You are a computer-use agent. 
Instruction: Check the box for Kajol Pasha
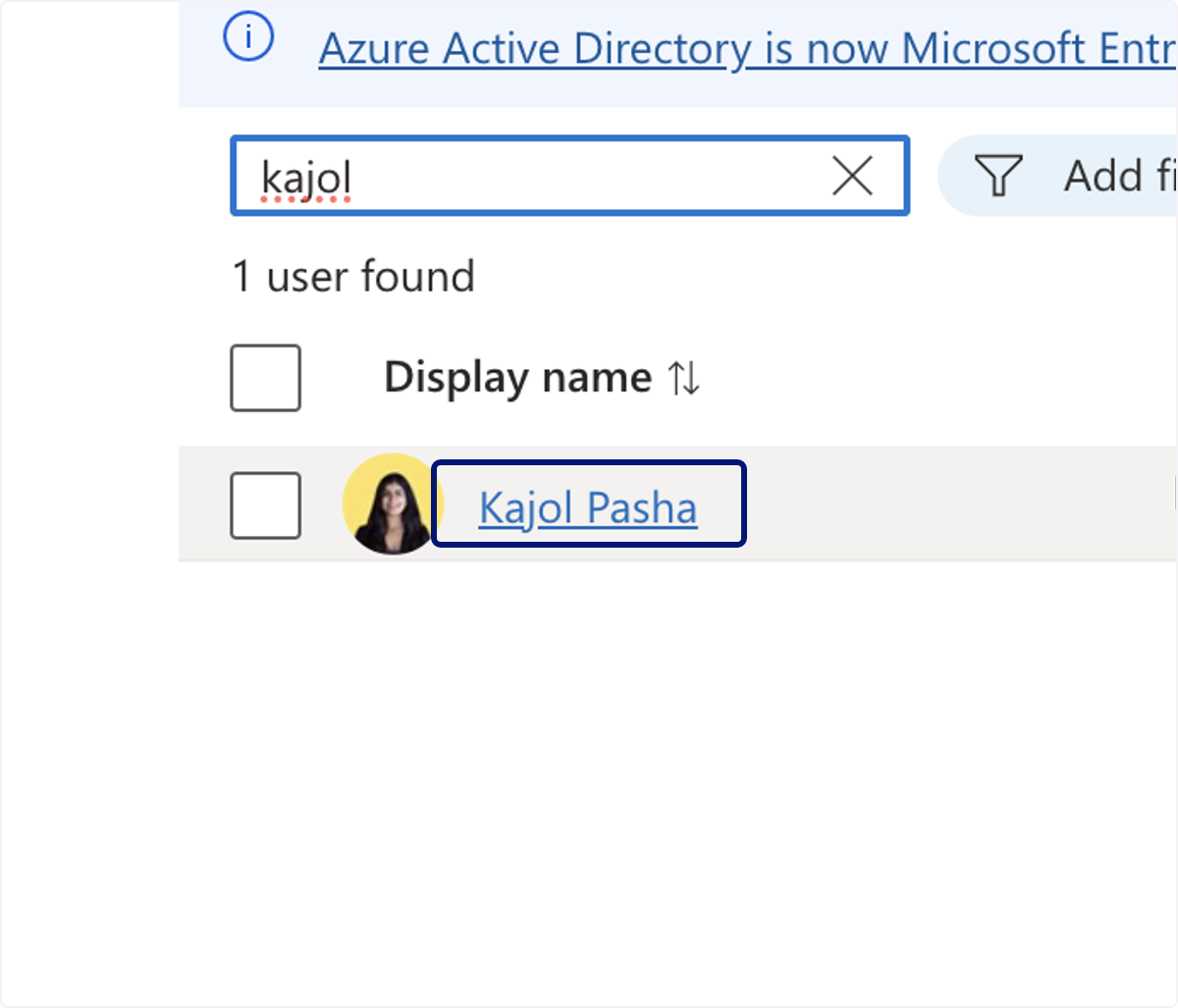(x=265, y=504)
